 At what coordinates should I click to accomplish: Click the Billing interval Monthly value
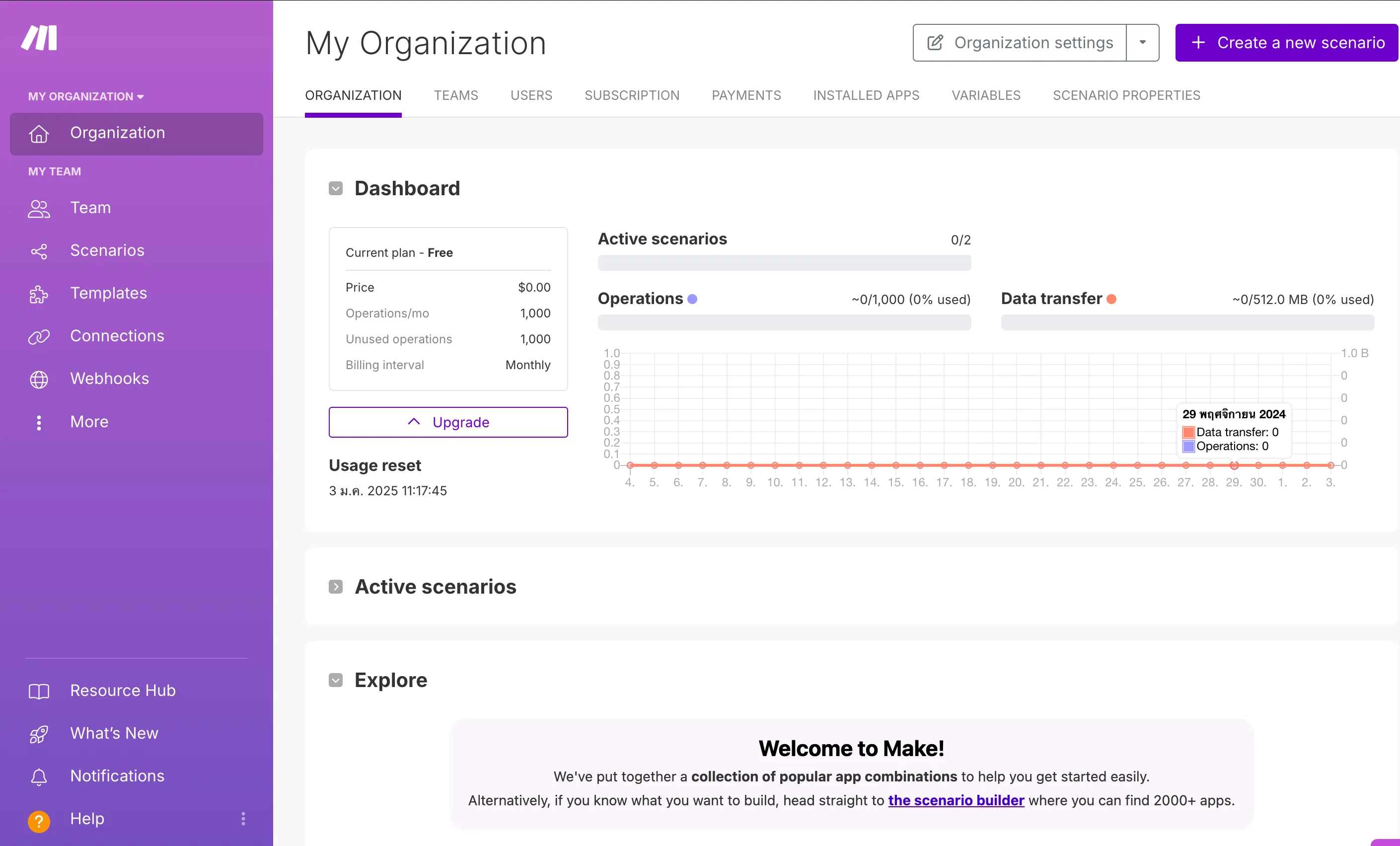(528, 365)
